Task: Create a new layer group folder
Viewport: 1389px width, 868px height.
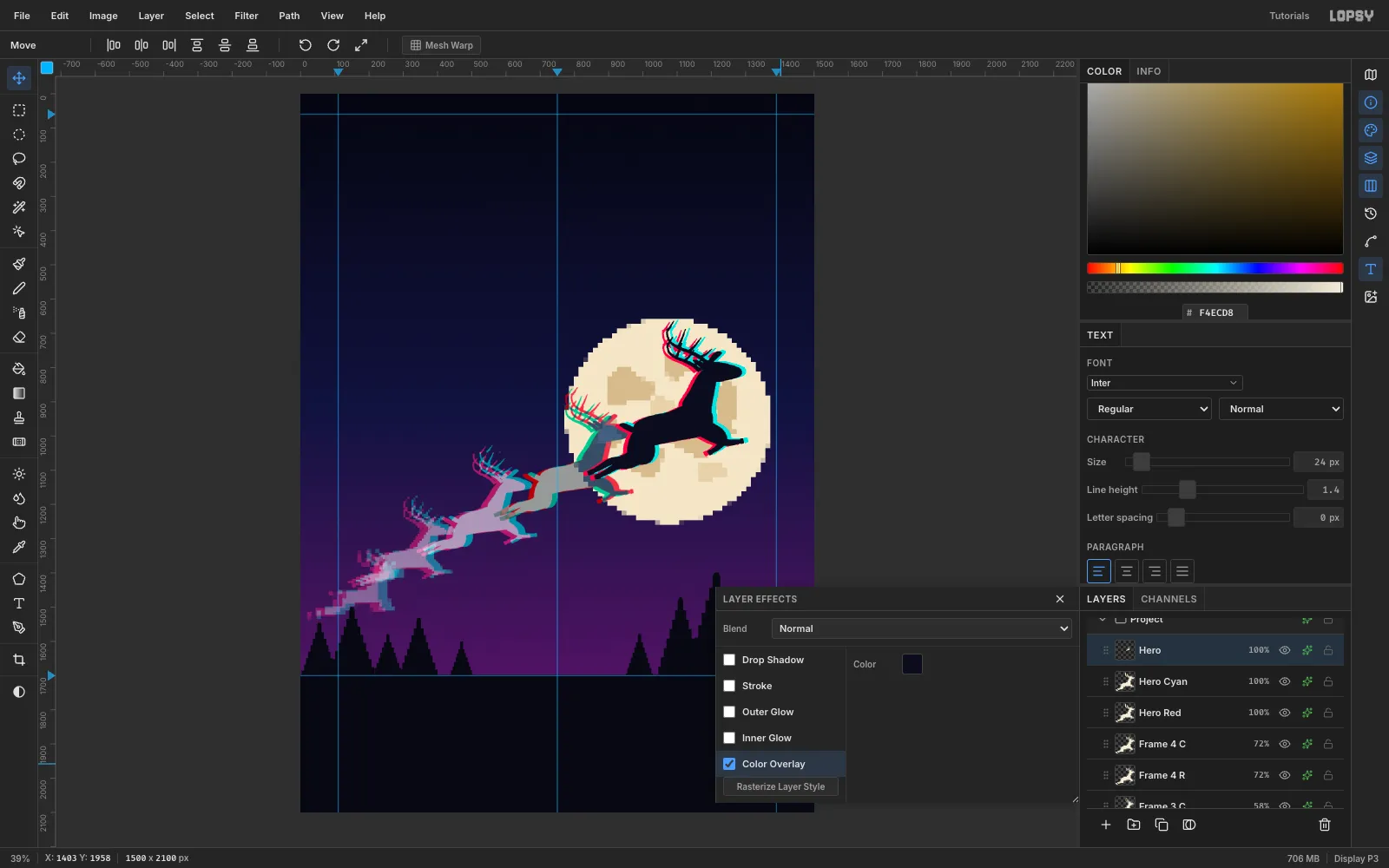Action: click(x=1134, y=825)
